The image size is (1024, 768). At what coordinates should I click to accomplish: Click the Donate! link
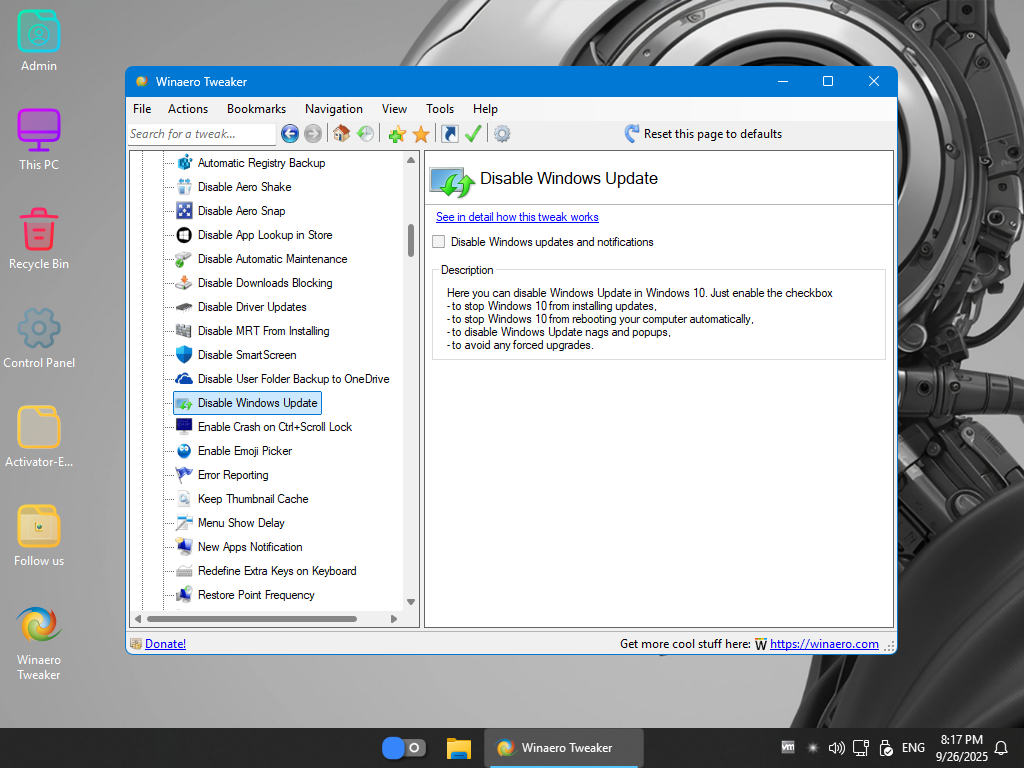coord(165,644)
